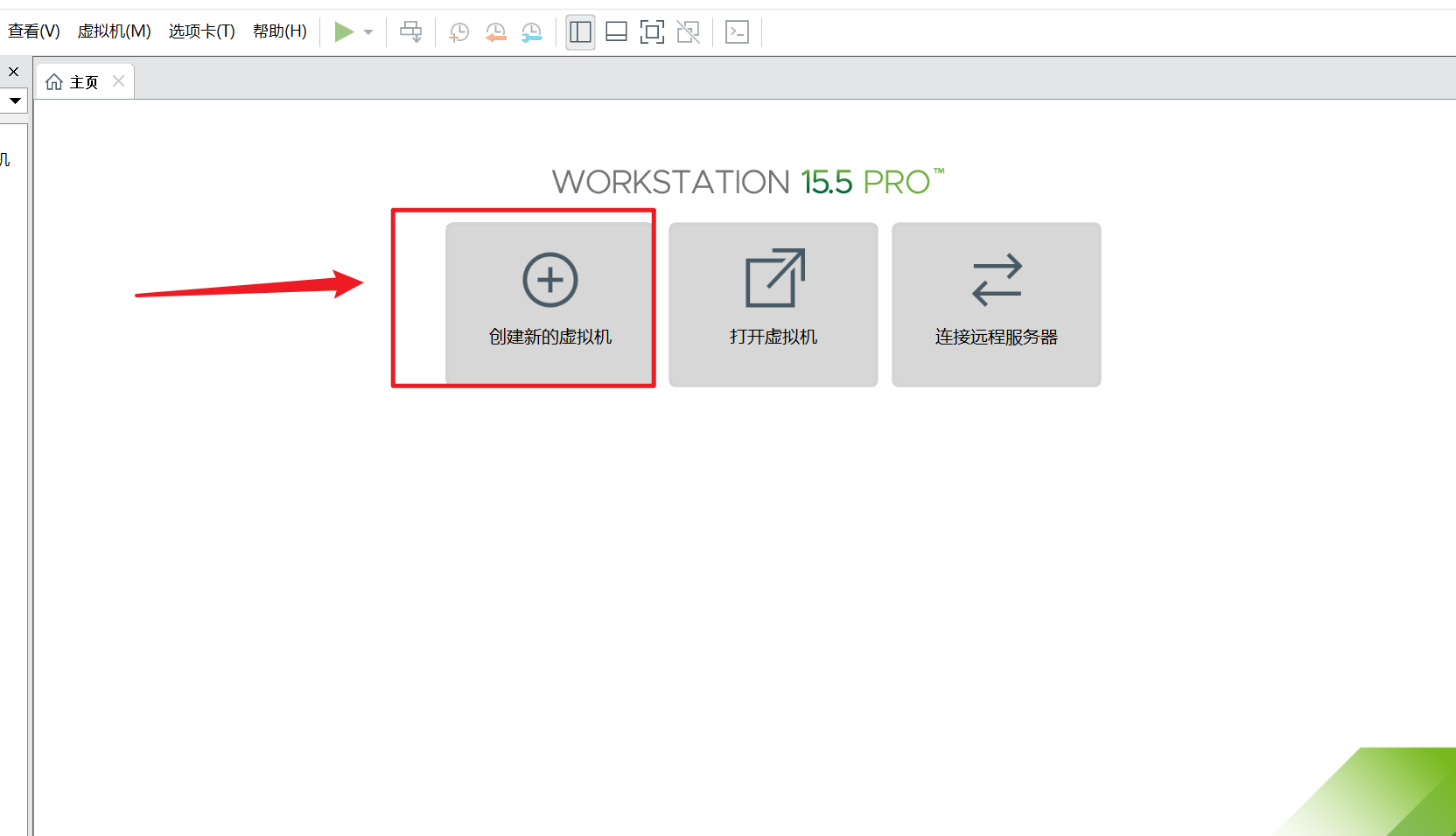Click the send Ctrl+Alt+Del toolbar icon
Screen dimensions: 1456x836
[410, 32]
